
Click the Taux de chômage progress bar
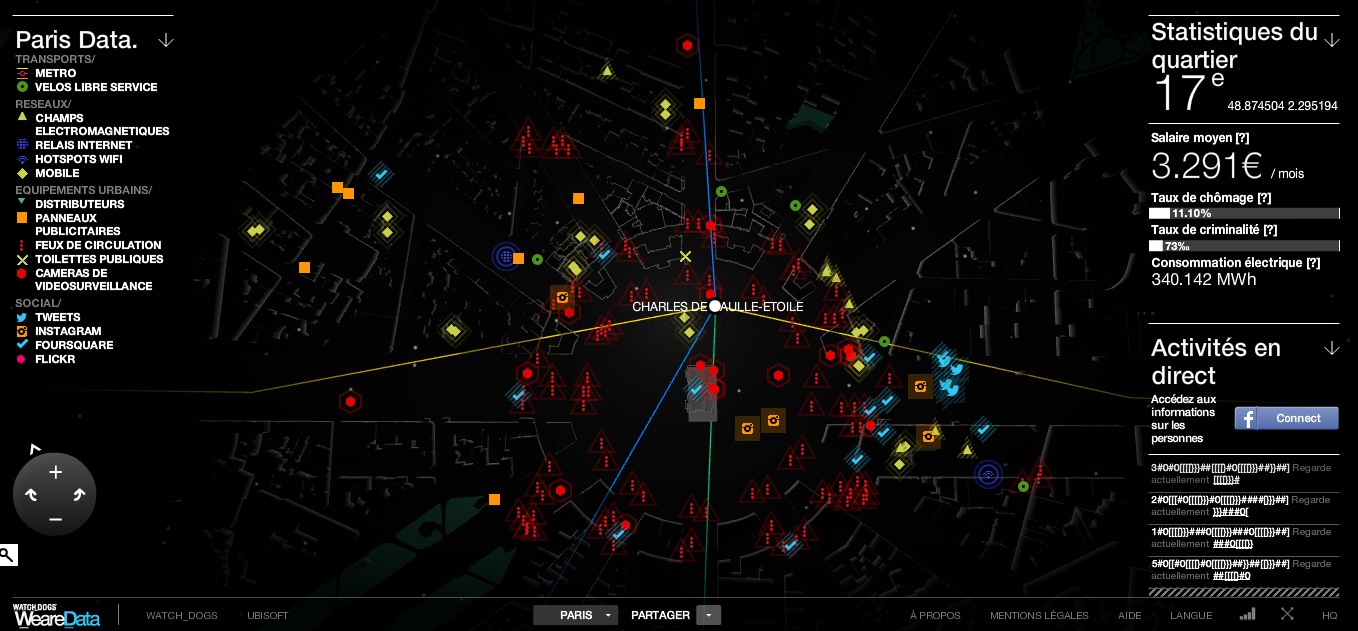(x=1244, y=213)
